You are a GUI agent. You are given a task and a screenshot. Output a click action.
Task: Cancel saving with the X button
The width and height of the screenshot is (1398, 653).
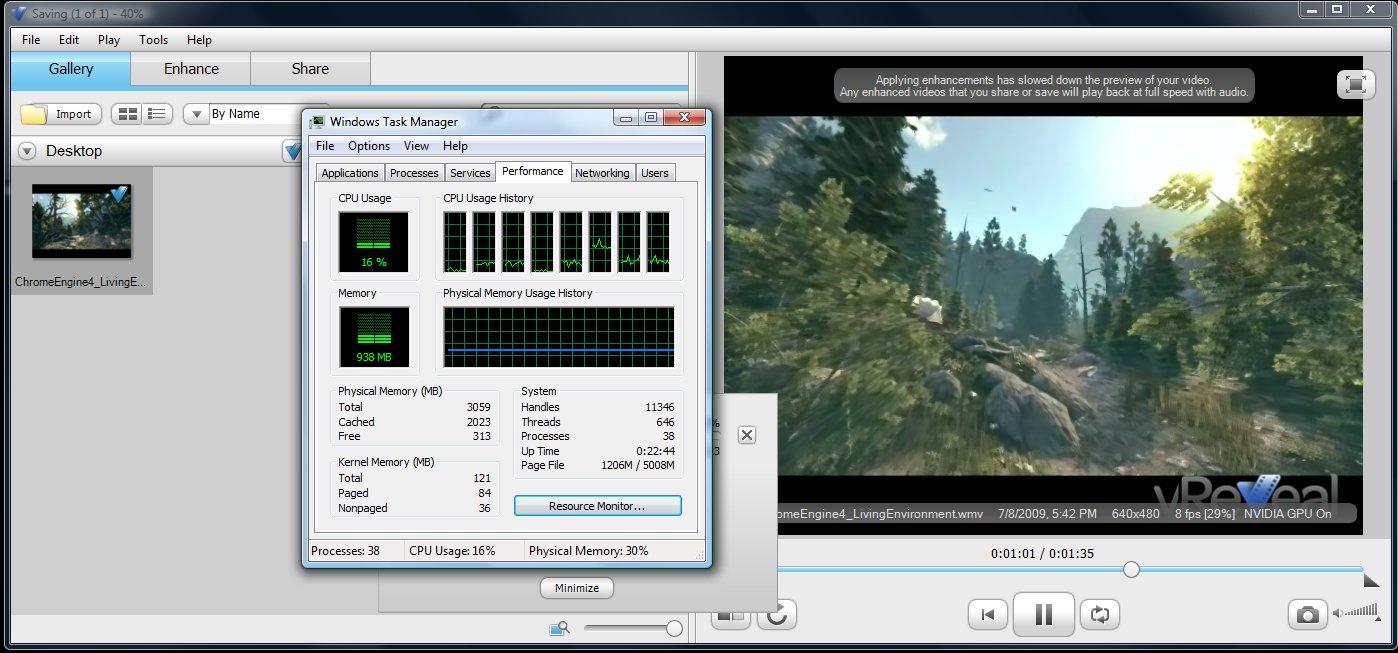[x=747, y=435]
